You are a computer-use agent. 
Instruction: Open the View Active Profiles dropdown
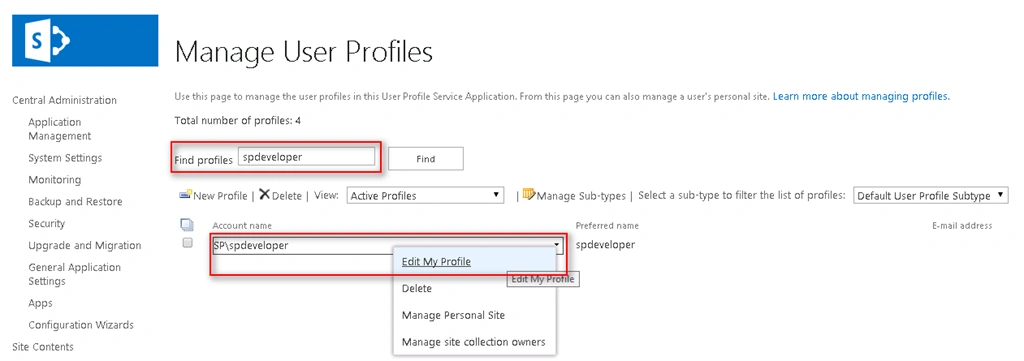coord(426,195)
